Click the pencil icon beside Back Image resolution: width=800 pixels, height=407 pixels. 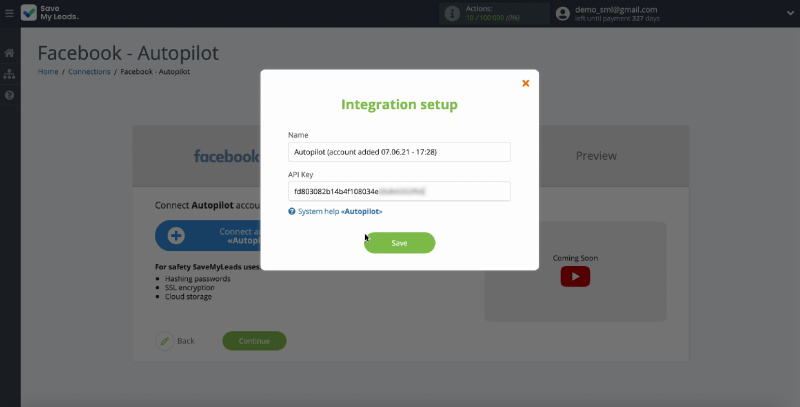point(165,341)
